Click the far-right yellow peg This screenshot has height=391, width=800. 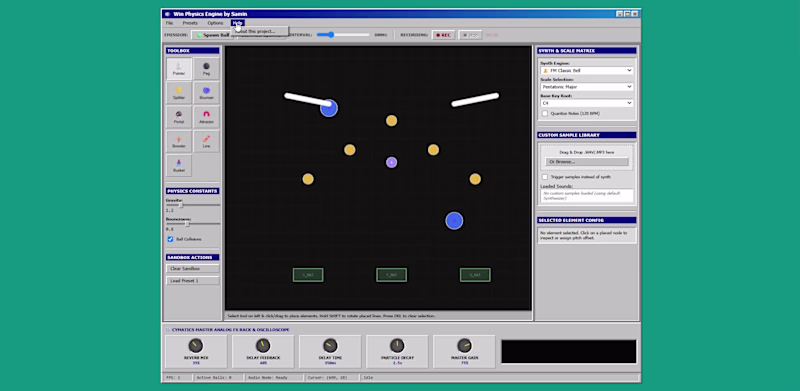[475, 179]
